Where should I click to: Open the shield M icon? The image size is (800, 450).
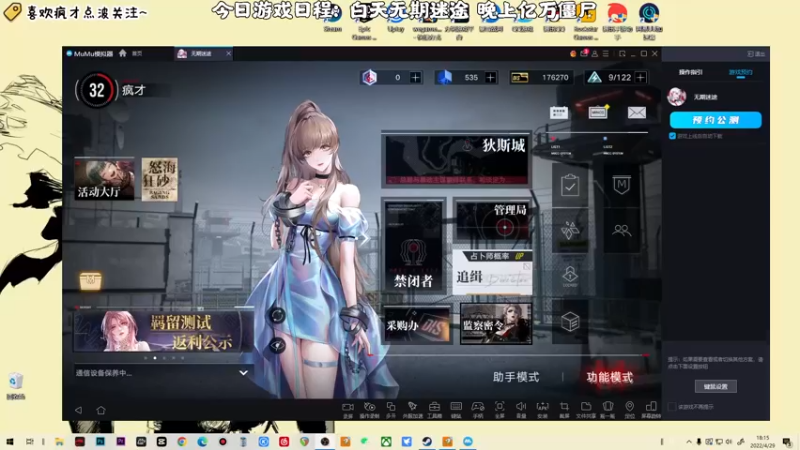pyautogui.click(x=621, y=185)
